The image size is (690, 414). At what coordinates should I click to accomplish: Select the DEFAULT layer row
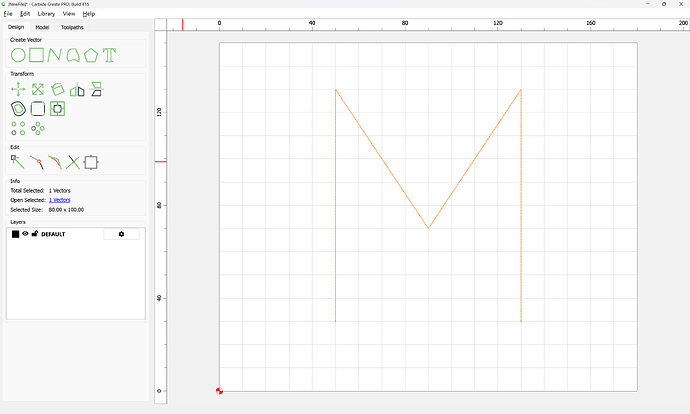(x=76, y=234)
